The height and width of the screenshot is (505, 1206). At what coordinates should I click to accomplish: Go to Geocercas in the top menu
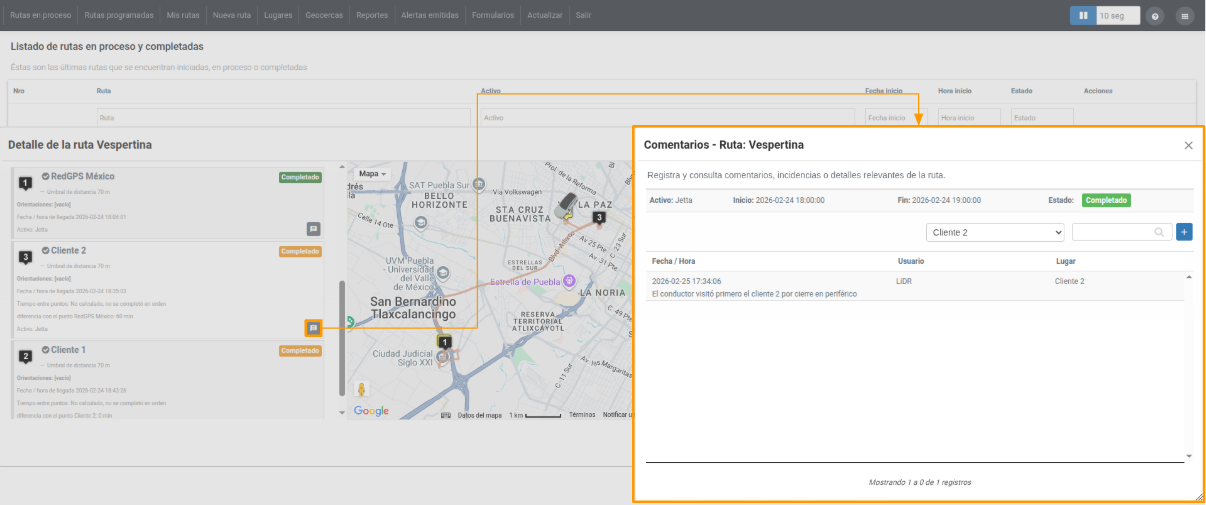tap(324, 16)
